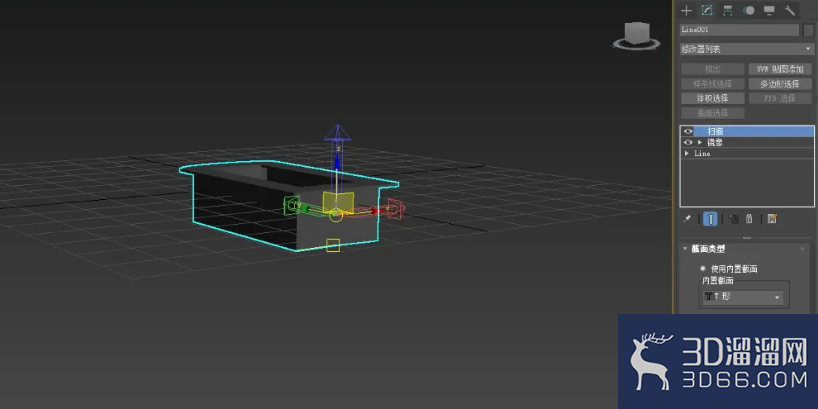Image resolution: width=818 pixels, height=409 pixels.
Task: Click the ViewCube in viewport
Action: [x=636, y=35]
